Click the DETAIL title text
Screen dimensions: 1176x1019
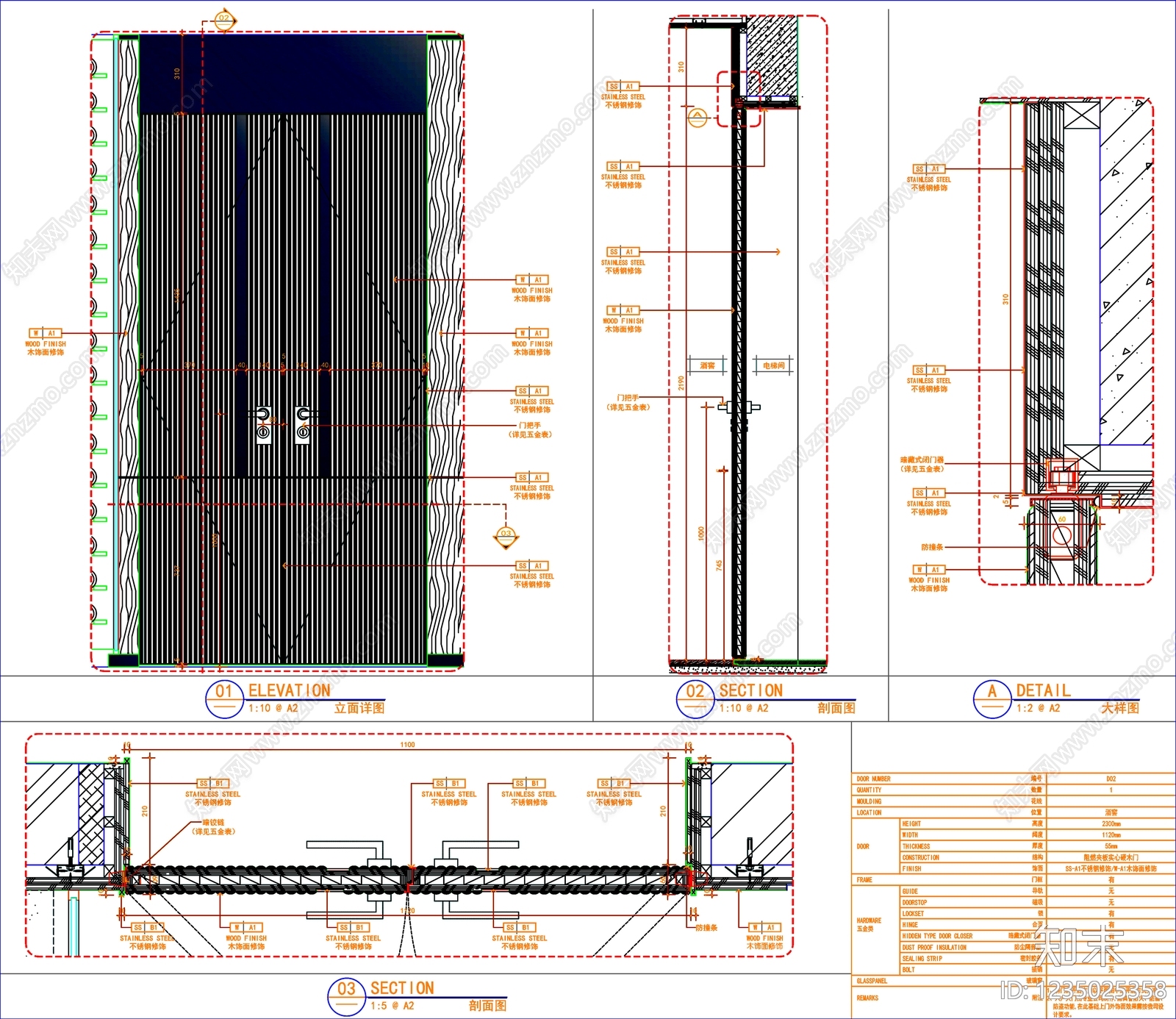1043,690
